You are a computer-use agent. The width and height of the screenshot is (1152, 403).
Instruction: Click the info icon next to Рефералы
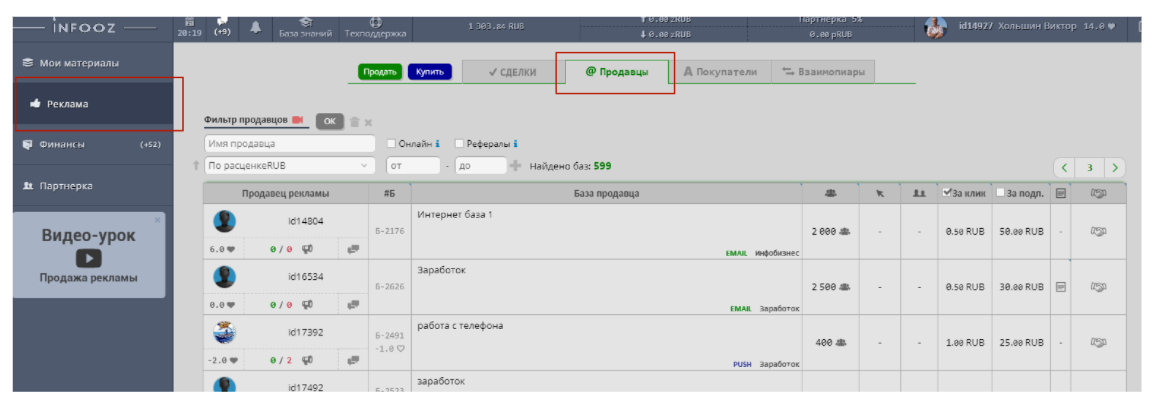coord(516,144)
